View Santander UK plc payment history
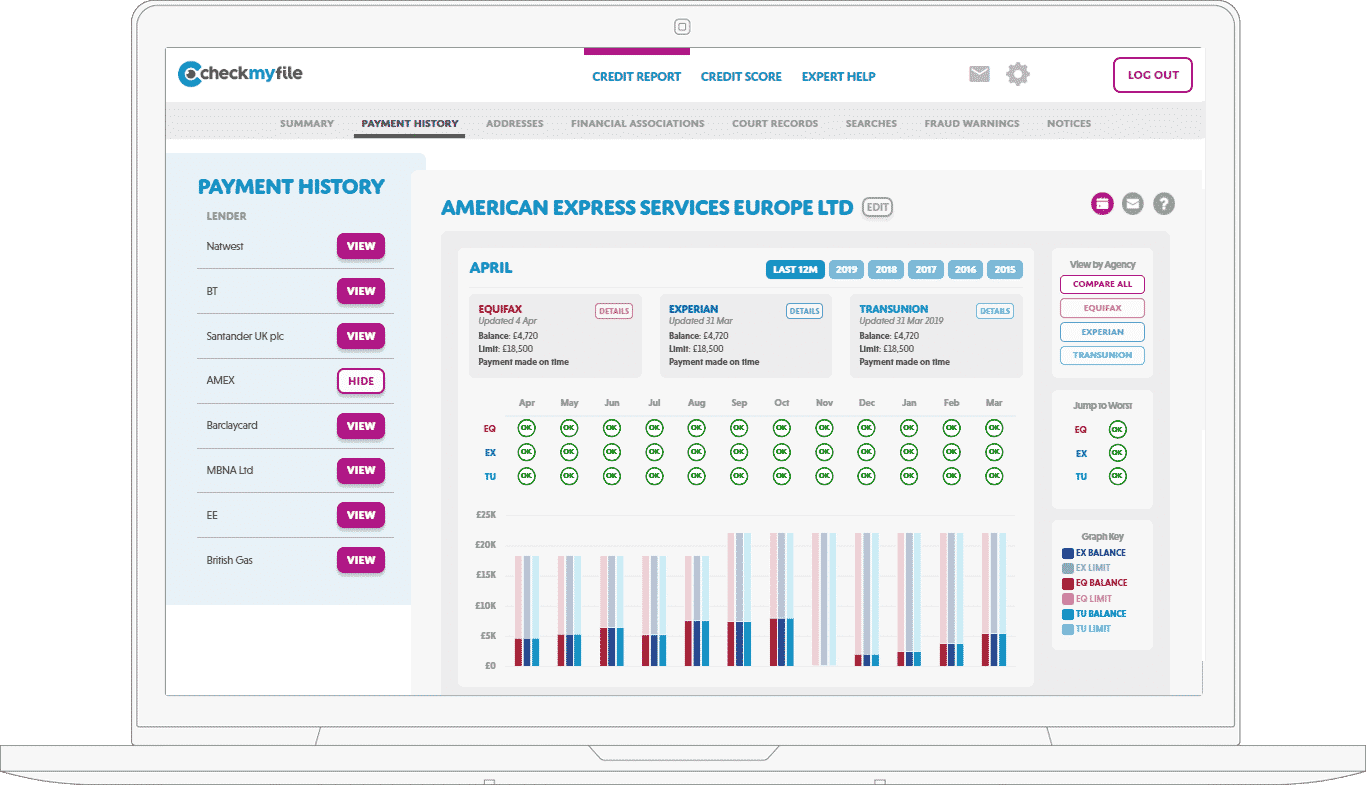The image size is (1366, 785). tap(361, 336)
